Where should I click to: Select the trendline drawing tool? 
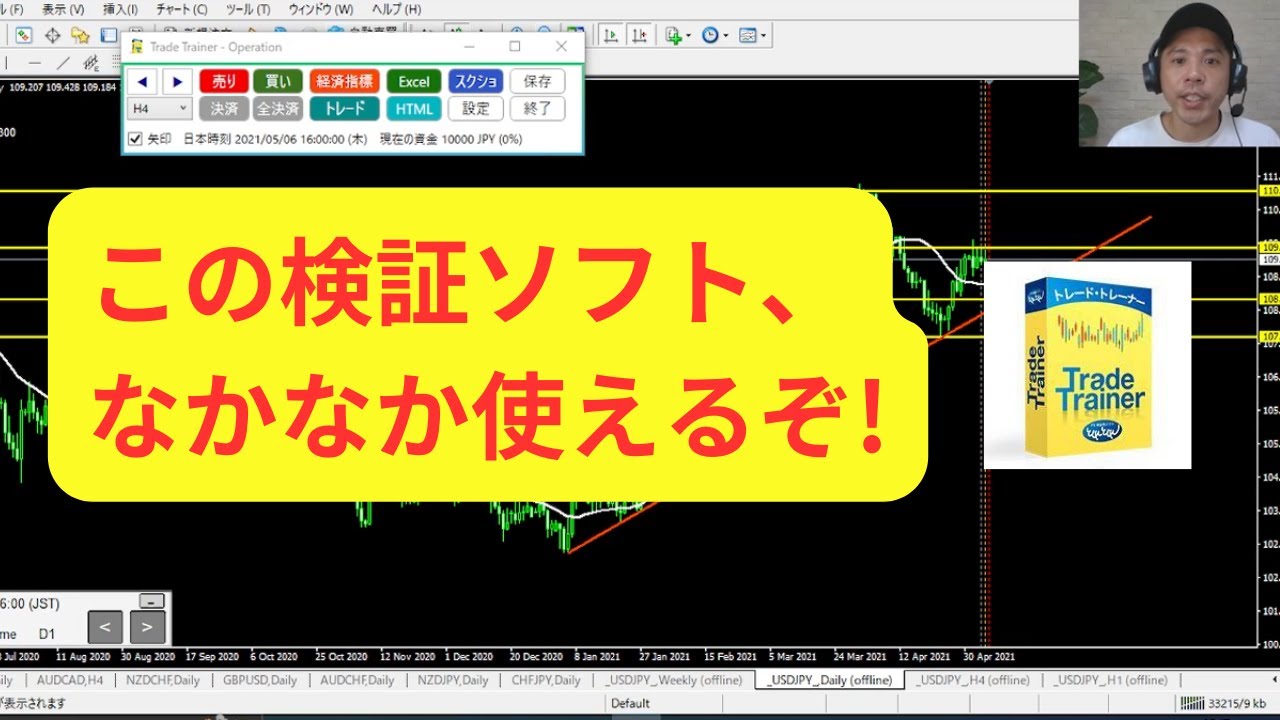coord(64,62)
